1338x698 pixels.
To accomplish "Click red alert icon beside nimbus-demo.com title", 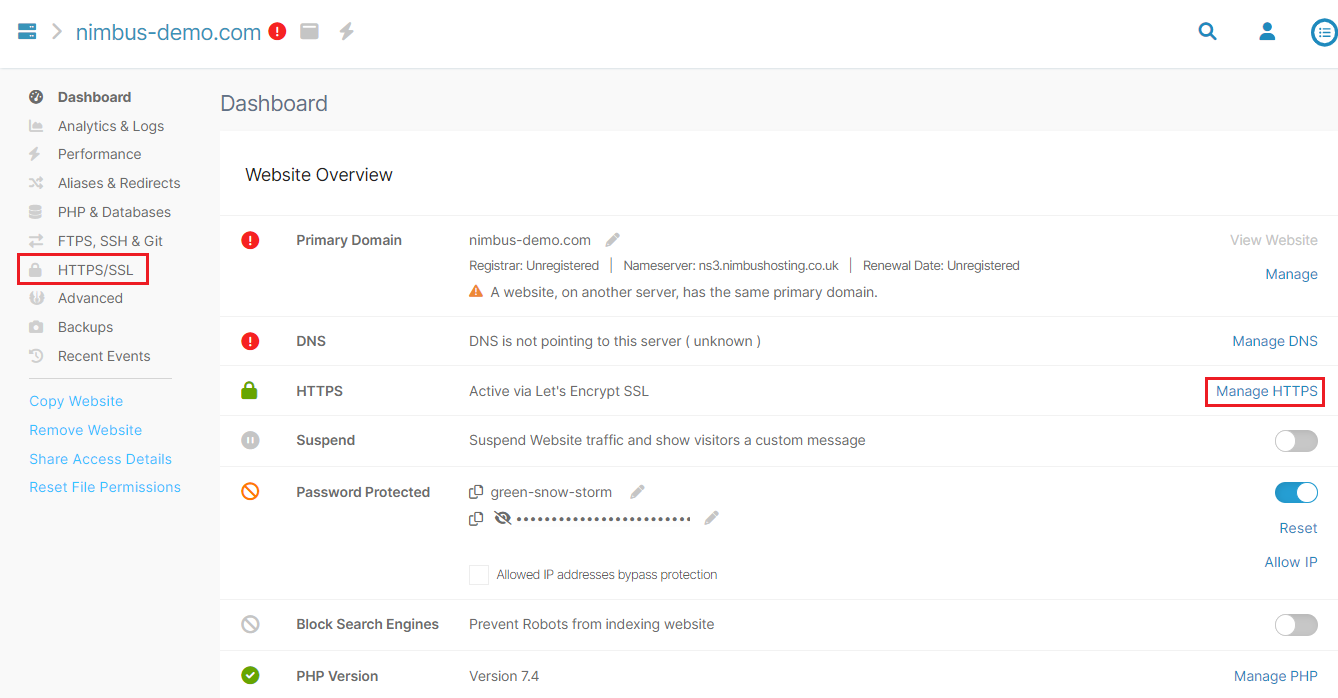I will (x=278, y=32).
